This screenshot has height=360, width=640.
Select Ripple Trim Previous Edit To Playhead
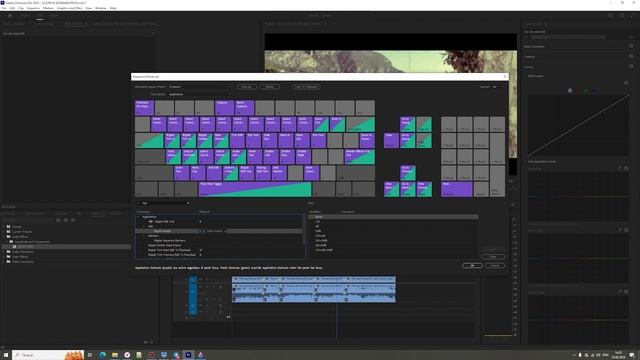pyautogui.click(x=172, y=255)
